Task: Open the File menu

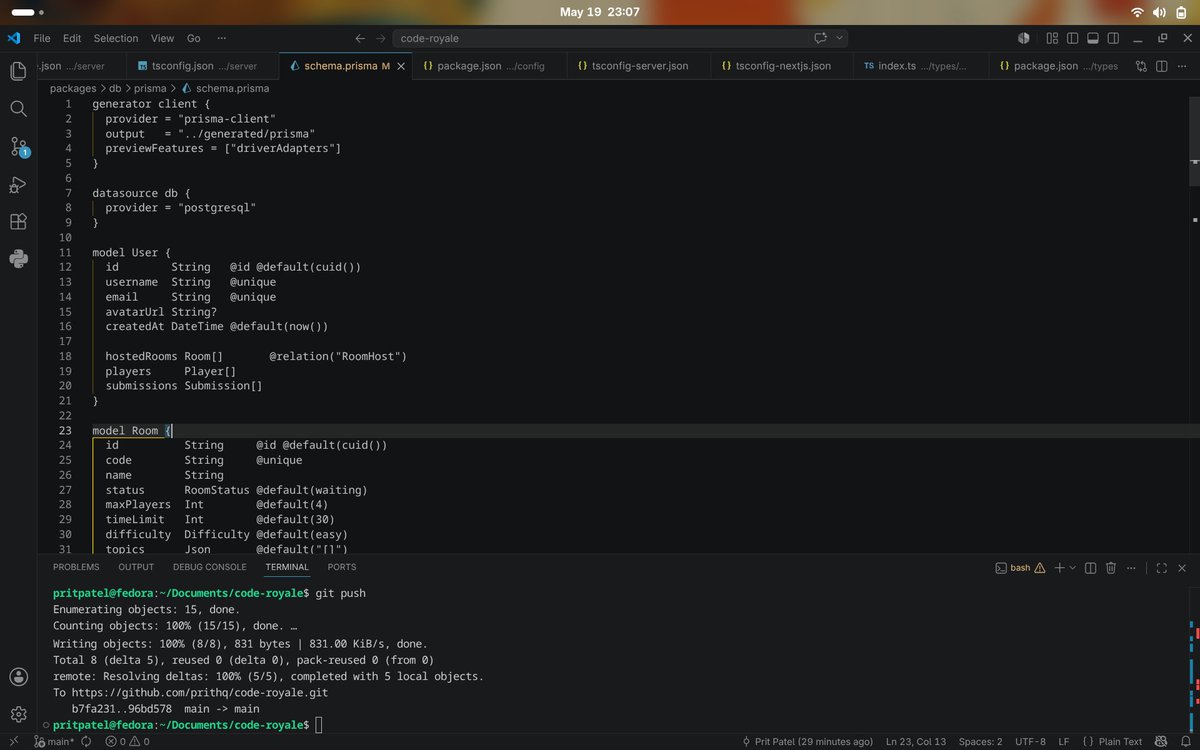Action: pyautogui.click(x=42, y=38)
